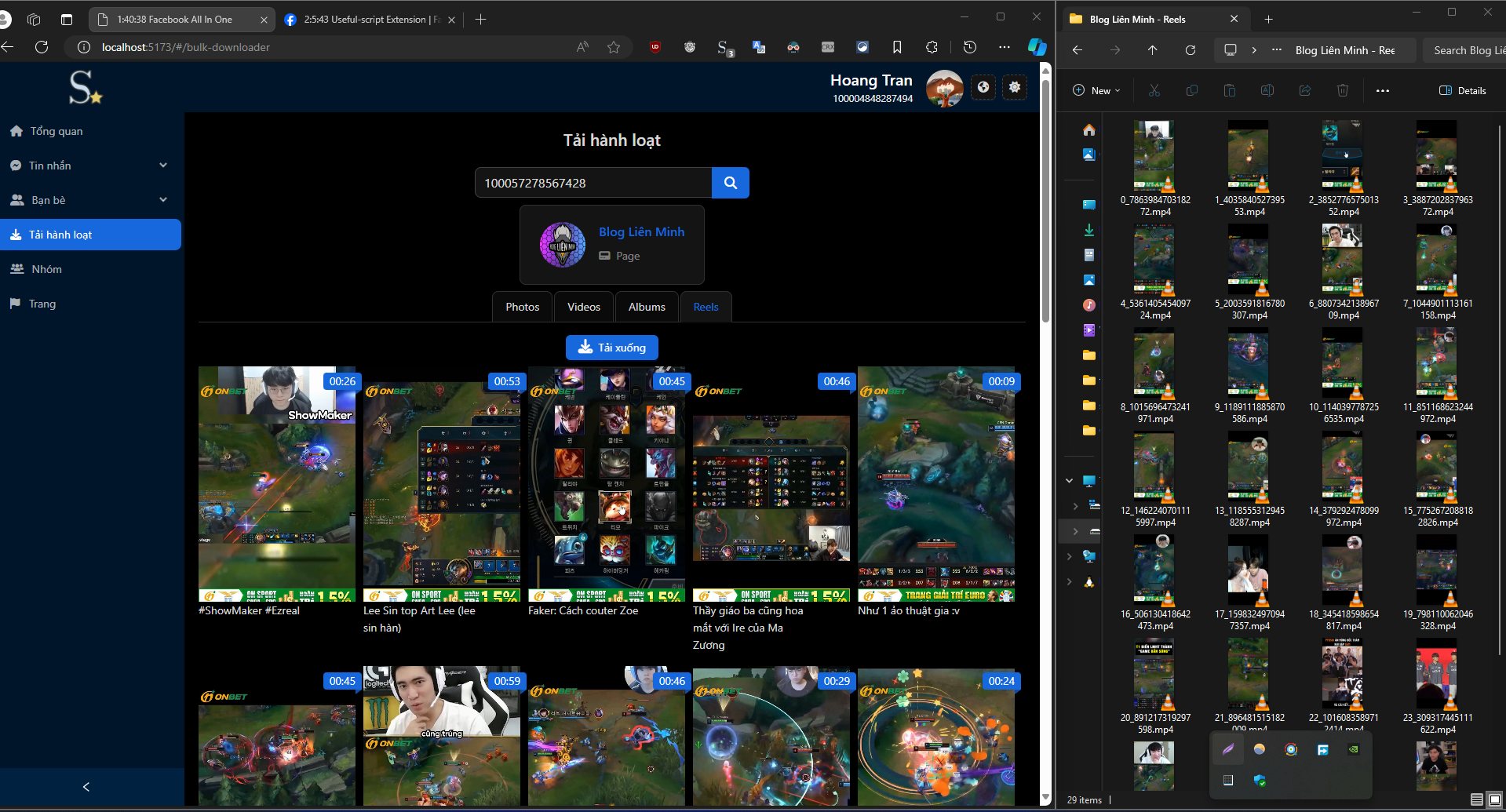Add page to favorites star icon

click(x=614, y=47)
